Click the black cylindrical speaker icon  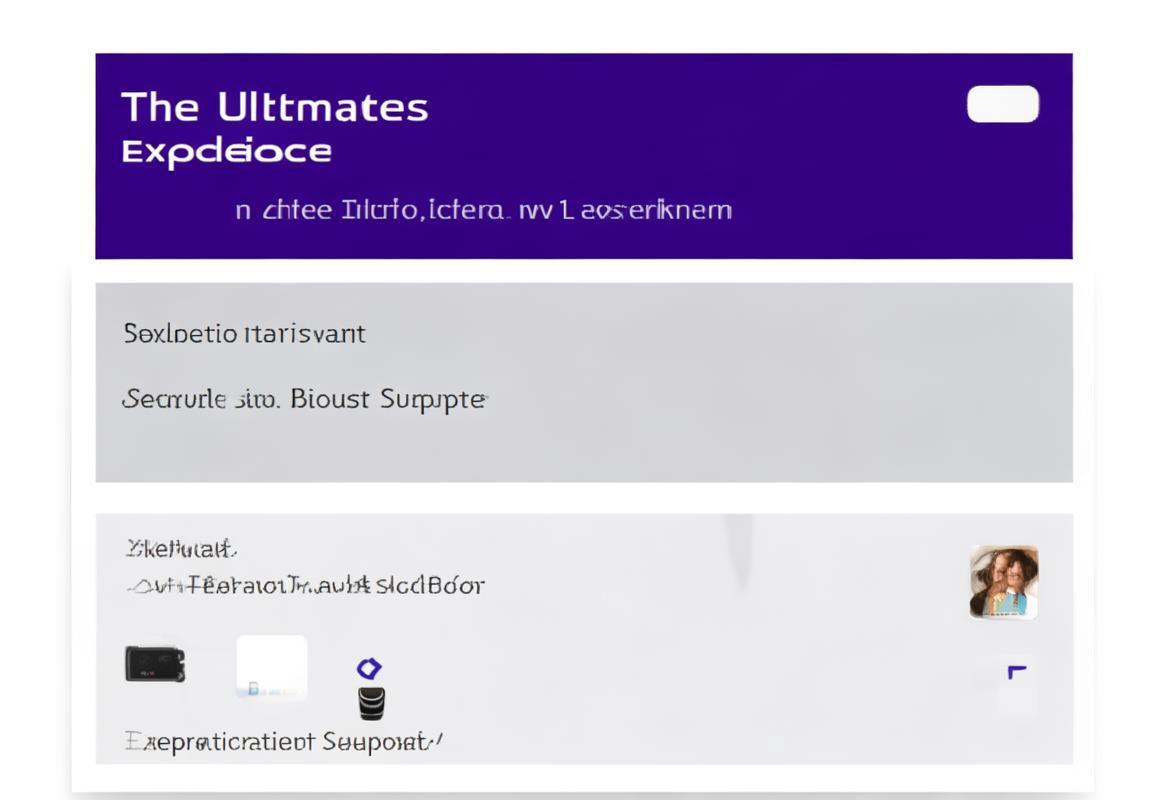point(371,703)
